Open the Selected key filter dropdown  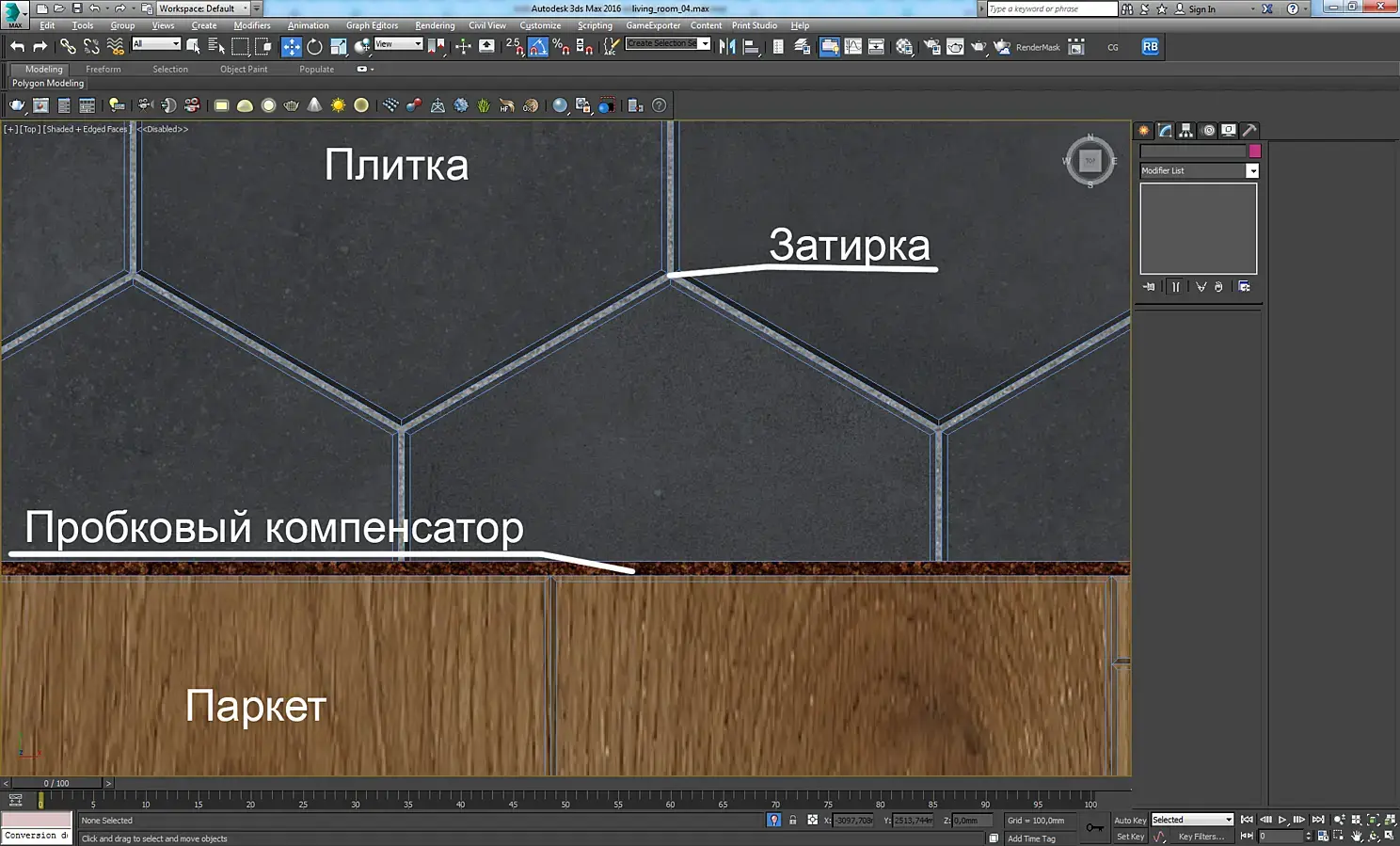(x=1192, y=820)
